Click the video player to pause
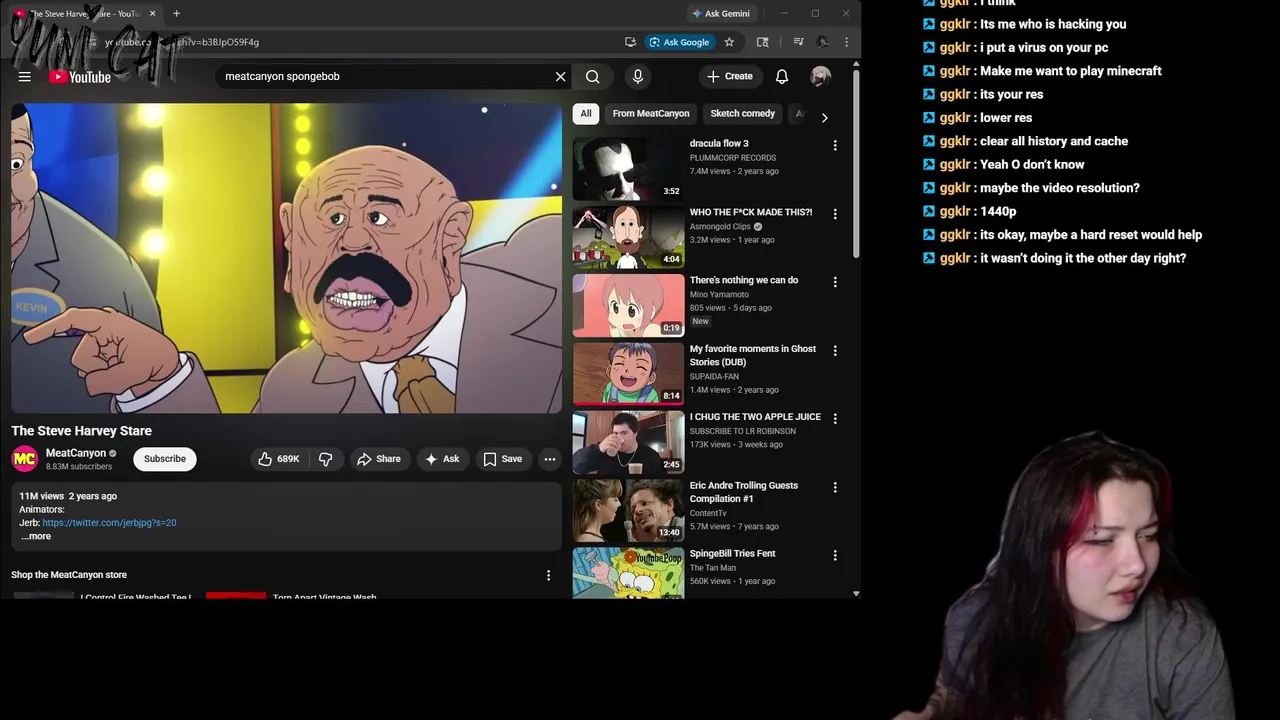The image size is (1280, 720). click(x=287, y=258)
